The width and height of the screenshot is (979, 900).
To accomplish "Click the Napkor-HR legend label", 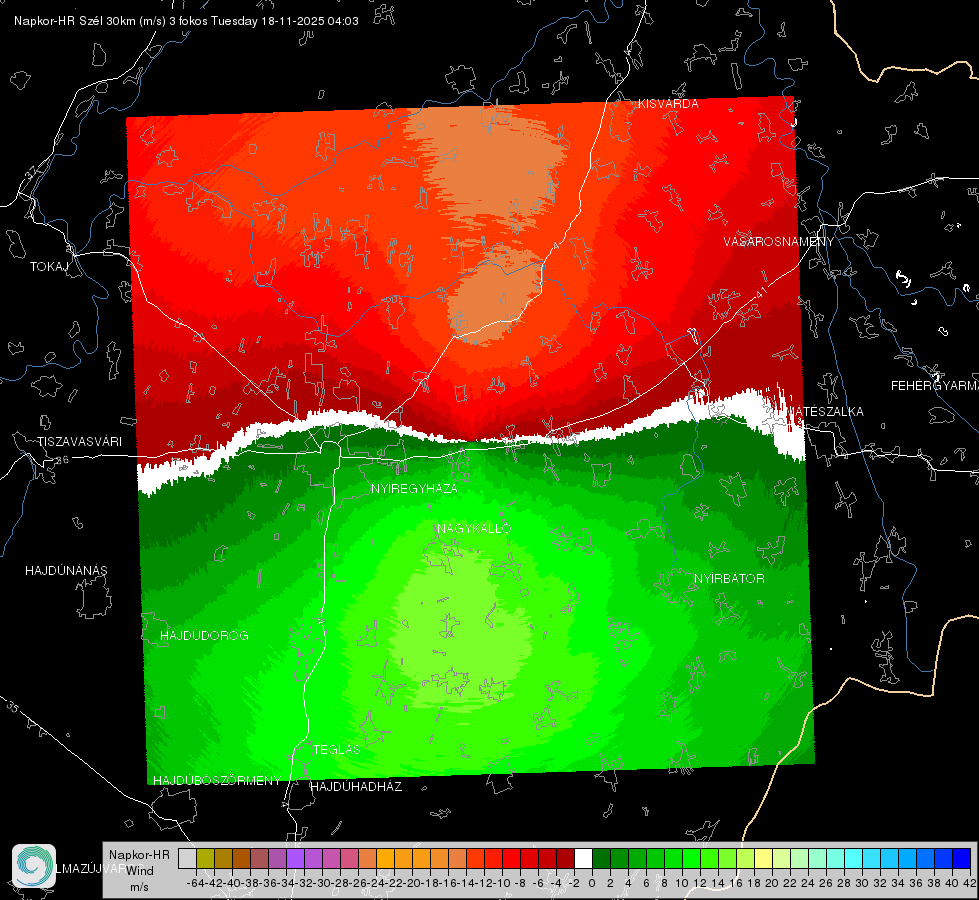I will point(139,854).
